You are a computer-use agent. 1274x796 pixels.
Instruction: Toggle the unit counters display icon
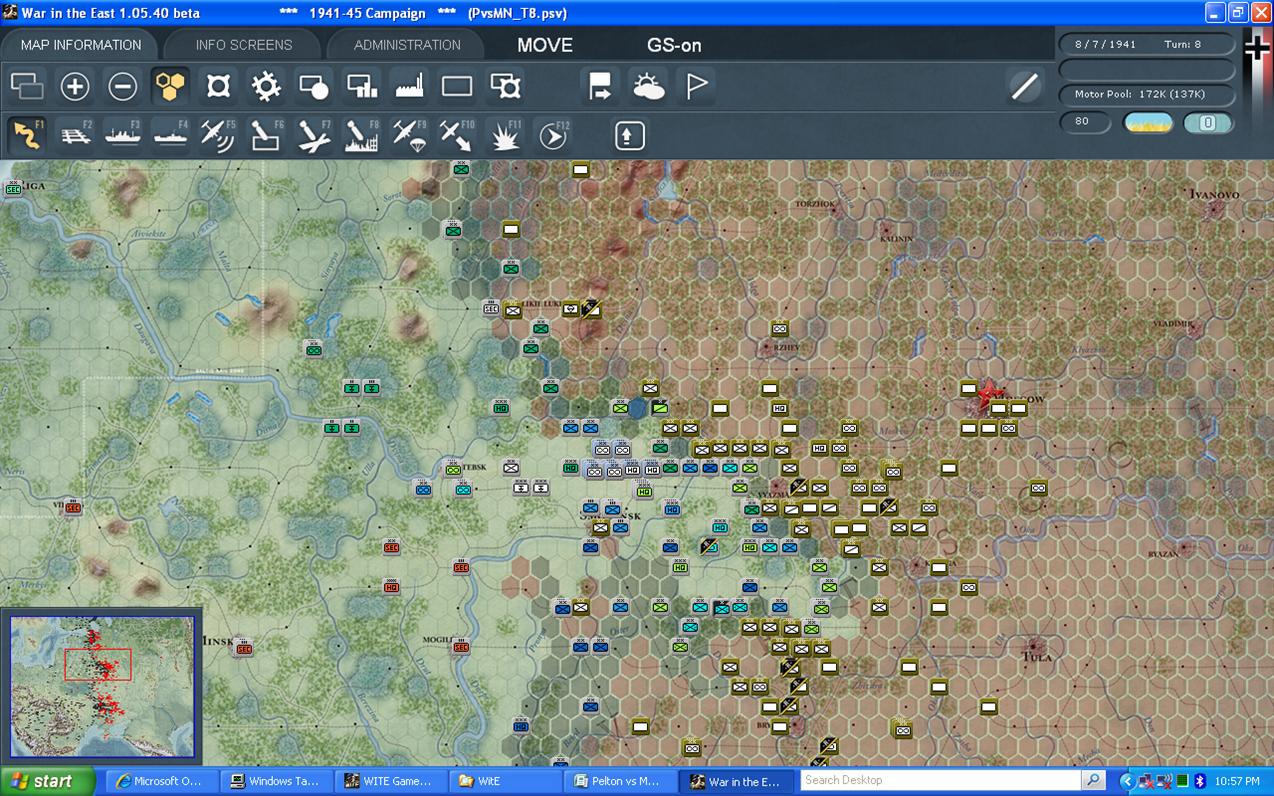click(x=218, y=87)
